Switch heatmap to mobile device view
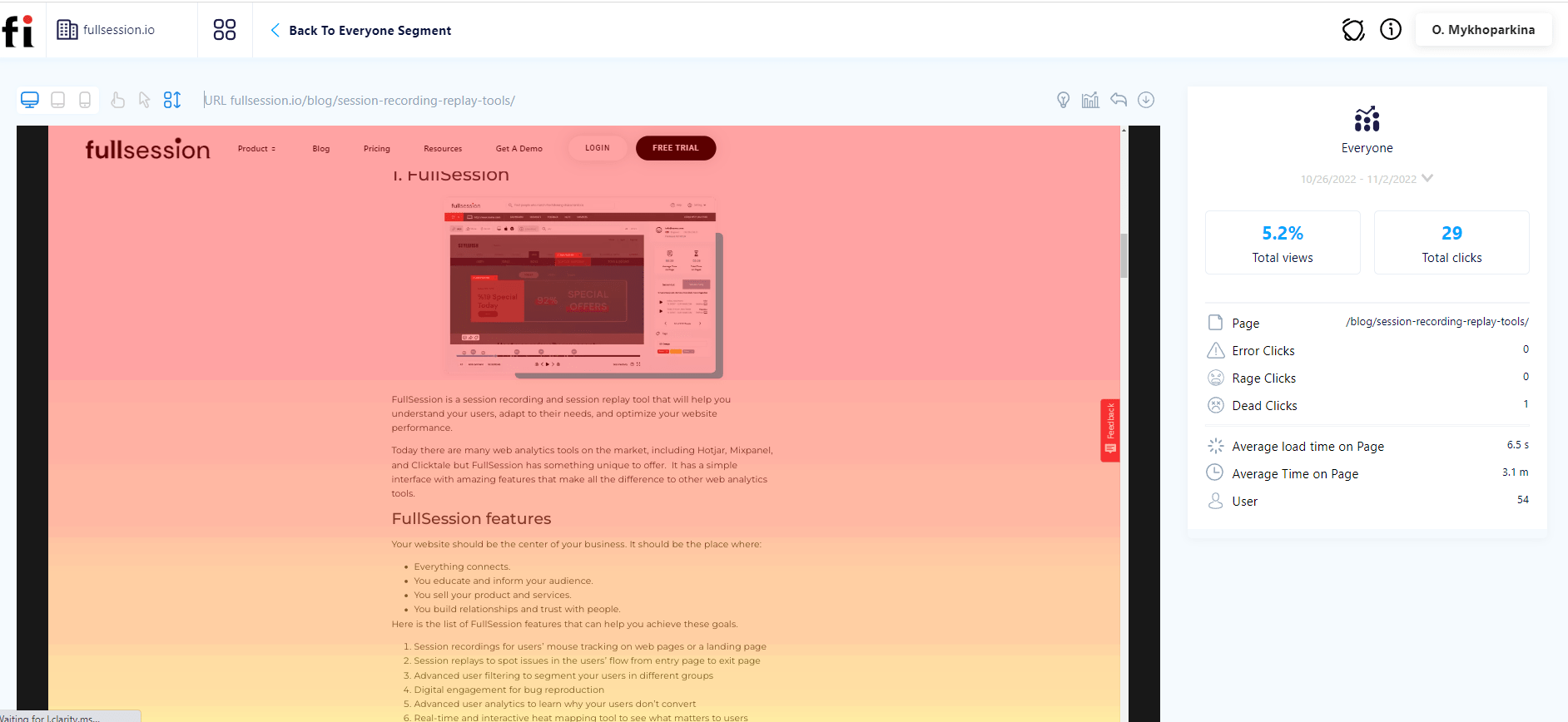 click(x=85, y=100)
